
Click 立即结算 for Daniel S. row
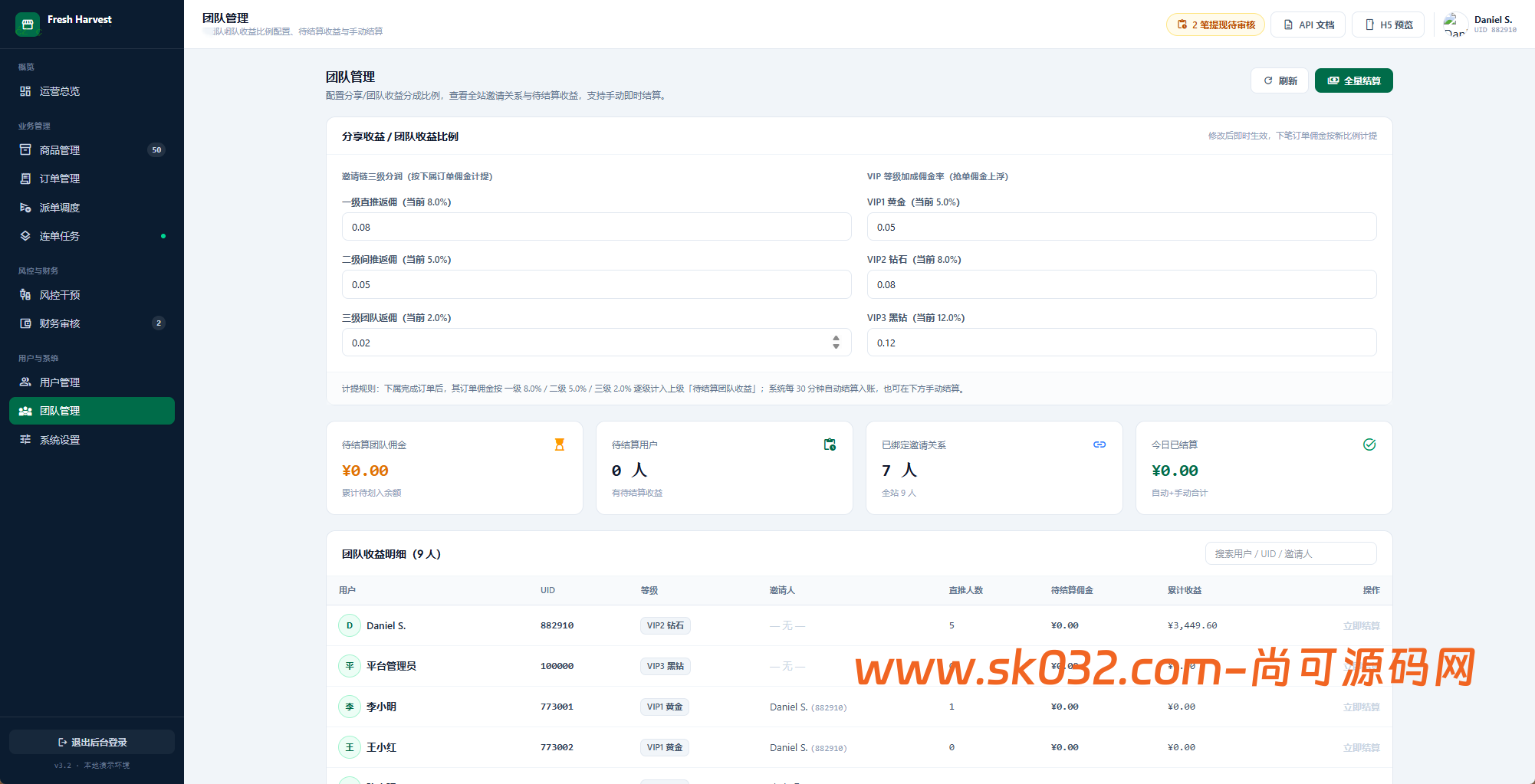tap(1361, 626)
